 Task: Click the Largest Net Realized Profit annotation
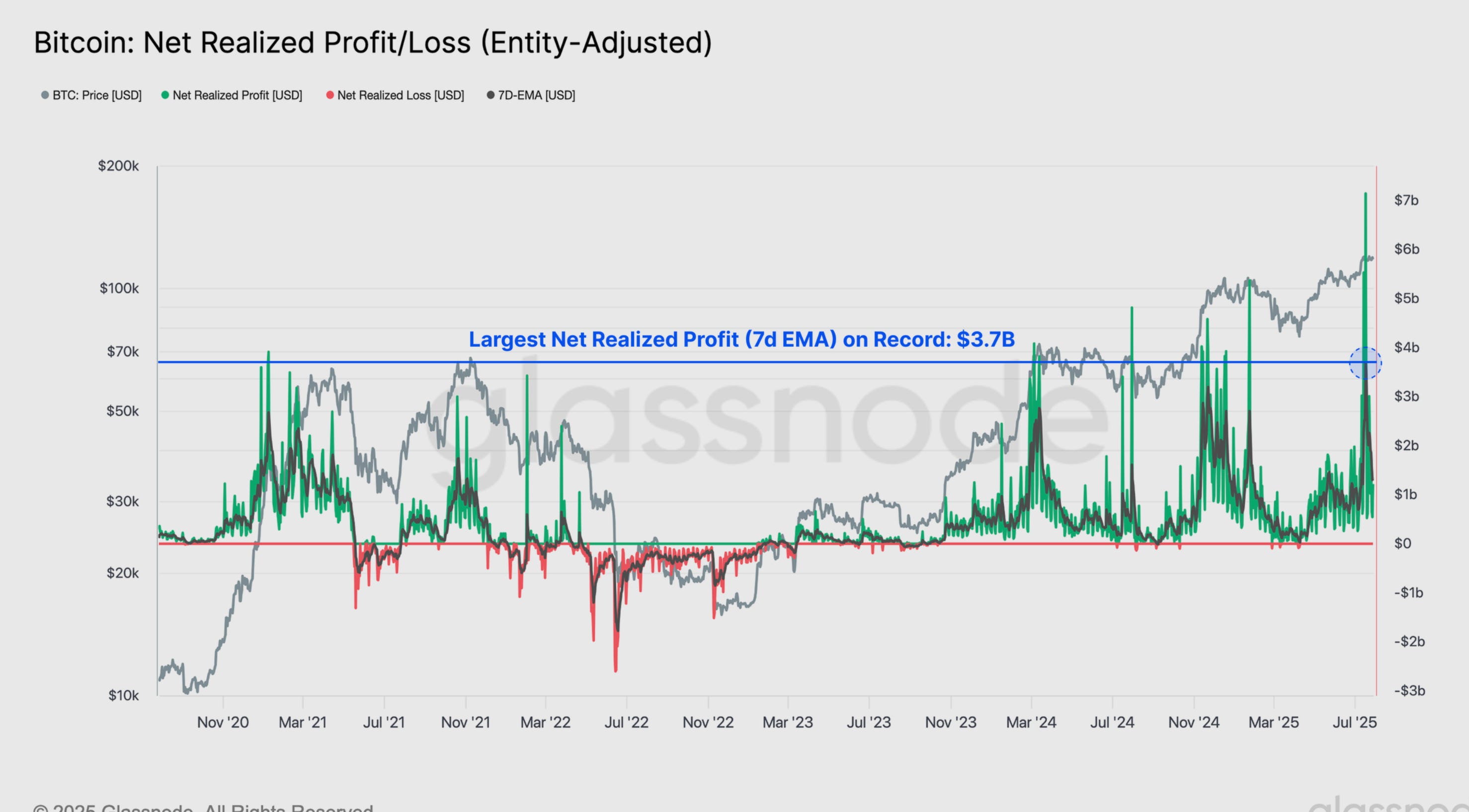click(x=741, y=339)
